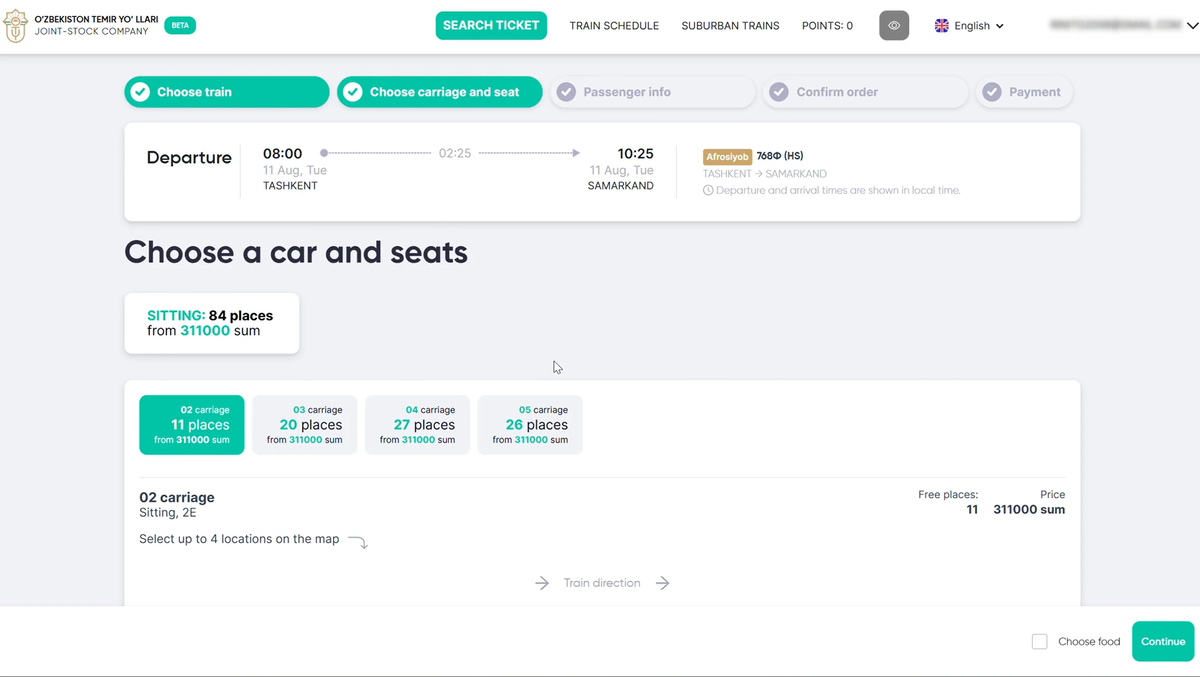Click the checkmark icon on Payment
The image size is (1200, 677).
tap(992, 92)
